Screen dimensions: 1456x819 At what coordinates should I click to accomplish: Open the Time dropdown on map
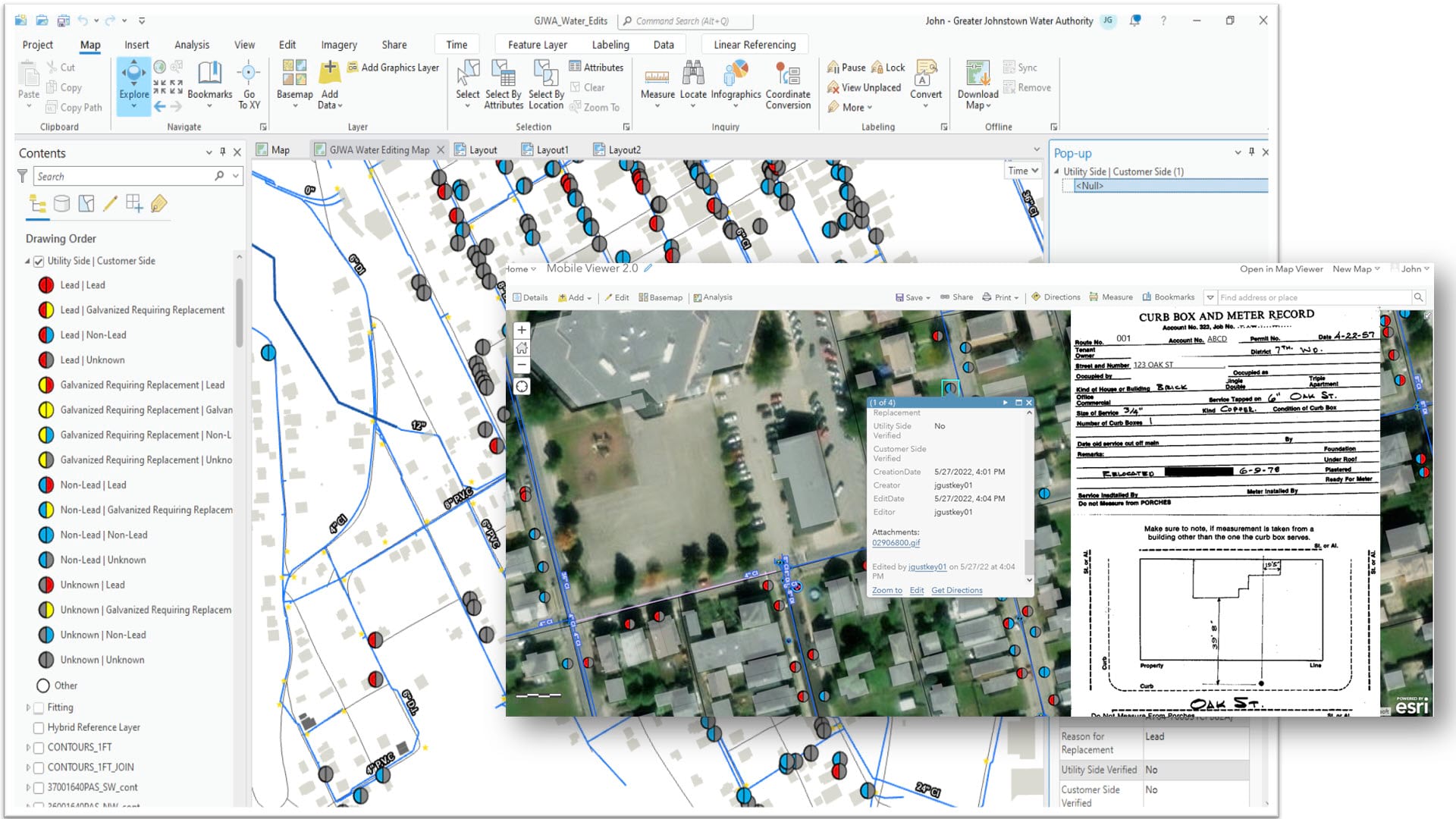click(x=1023, y=171)
